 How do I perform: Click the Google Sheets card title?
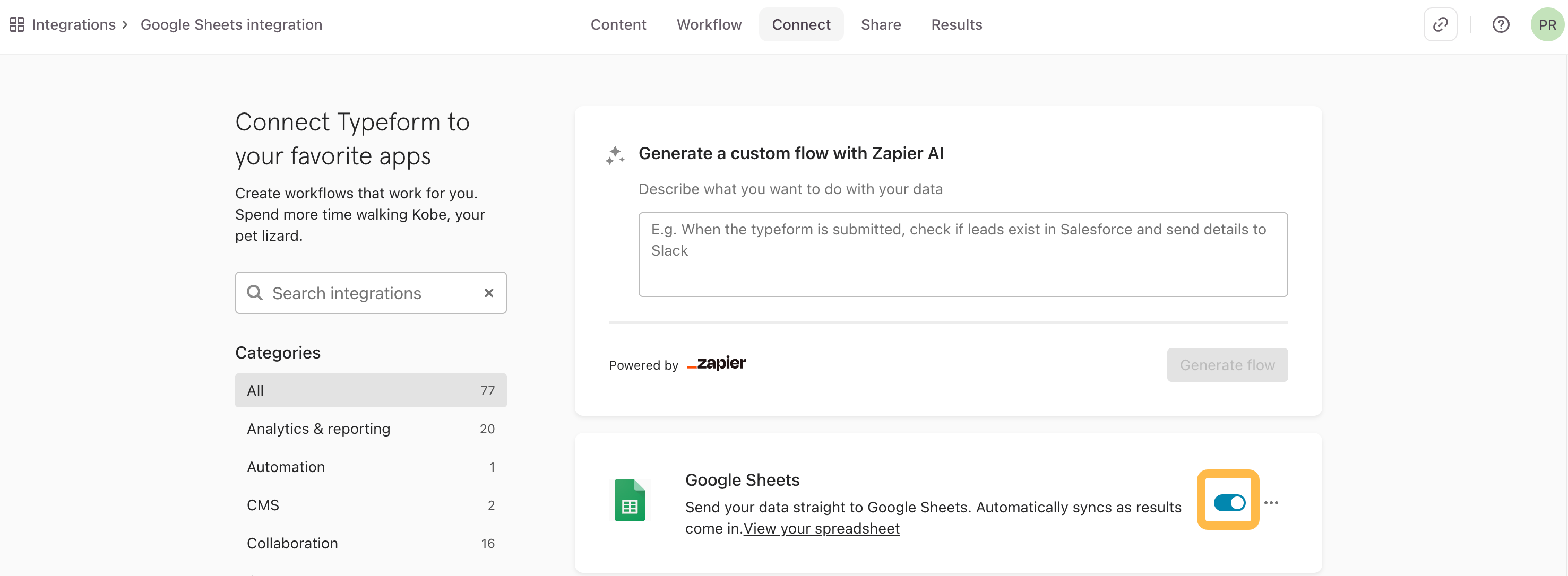(x=742, y=480)
